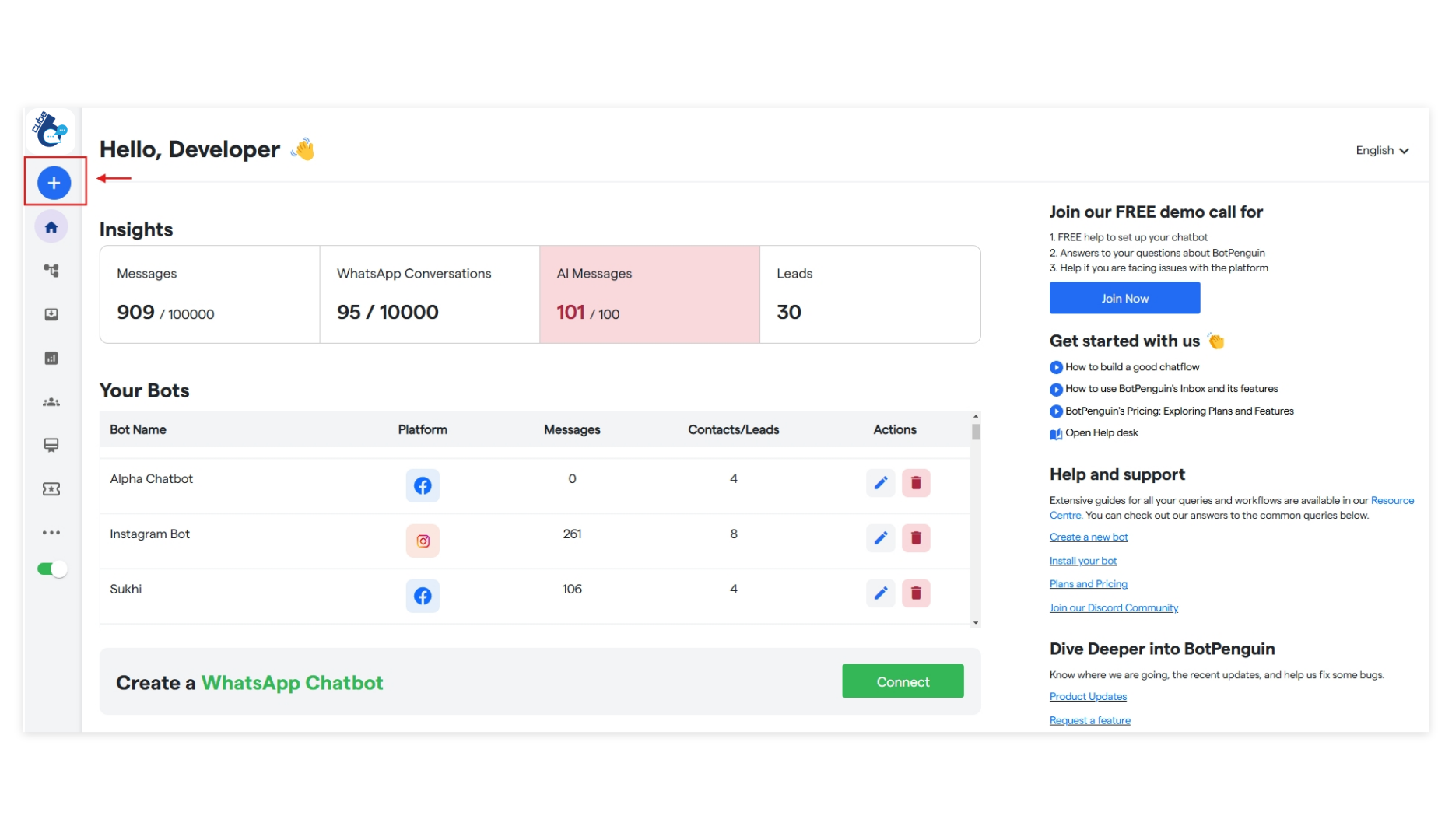The image size is (1452, 840).
Task: Click the edit pencil for Sukhi bot
Action: [x=880, y=593]
